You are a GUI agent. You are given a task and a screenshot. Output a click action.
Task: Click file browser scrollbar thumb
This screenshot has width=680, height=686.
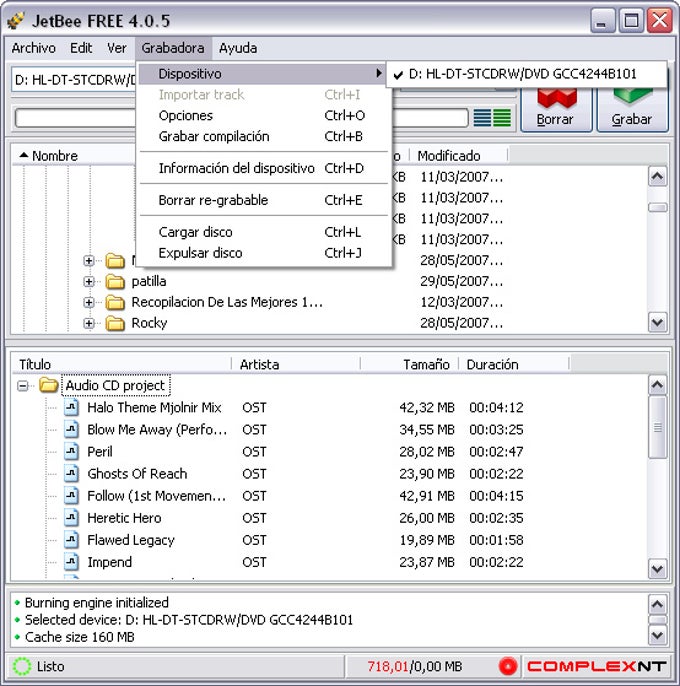pyautogui.click(x=658, y=207)
